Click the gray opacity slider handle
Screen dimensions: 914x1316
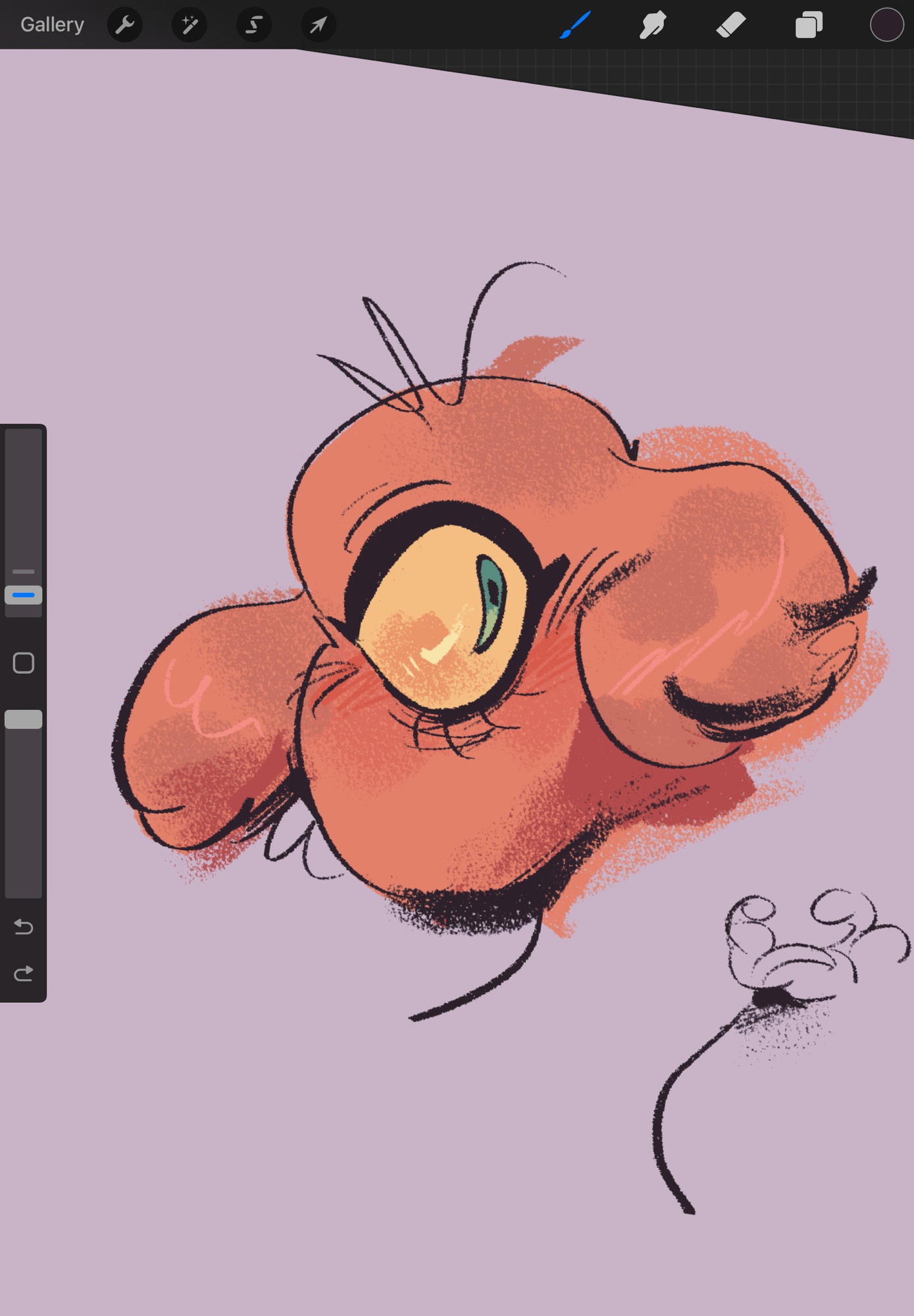(x=24, y=719)
